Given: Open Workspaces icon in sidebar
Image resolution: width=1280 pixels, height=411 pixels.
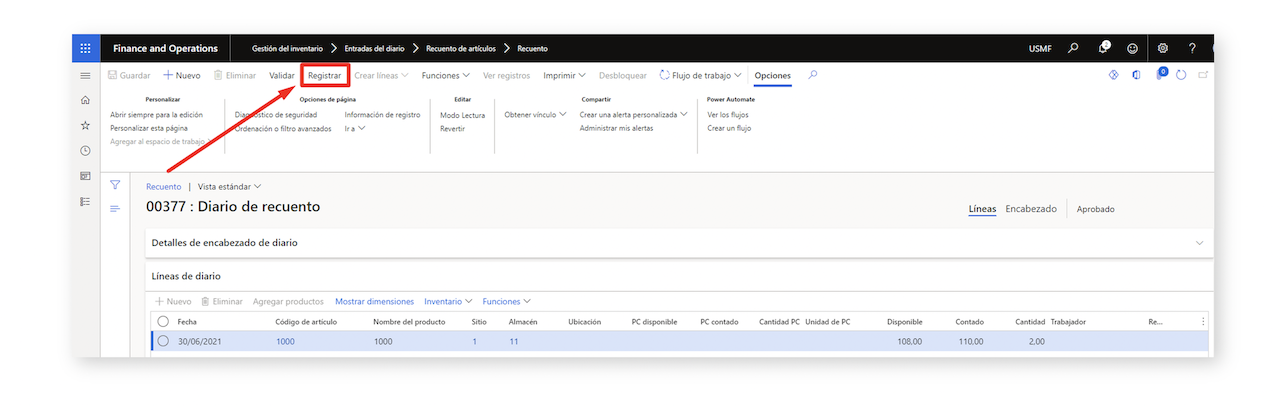Looking at the screenshot, I should click(85, 176).
